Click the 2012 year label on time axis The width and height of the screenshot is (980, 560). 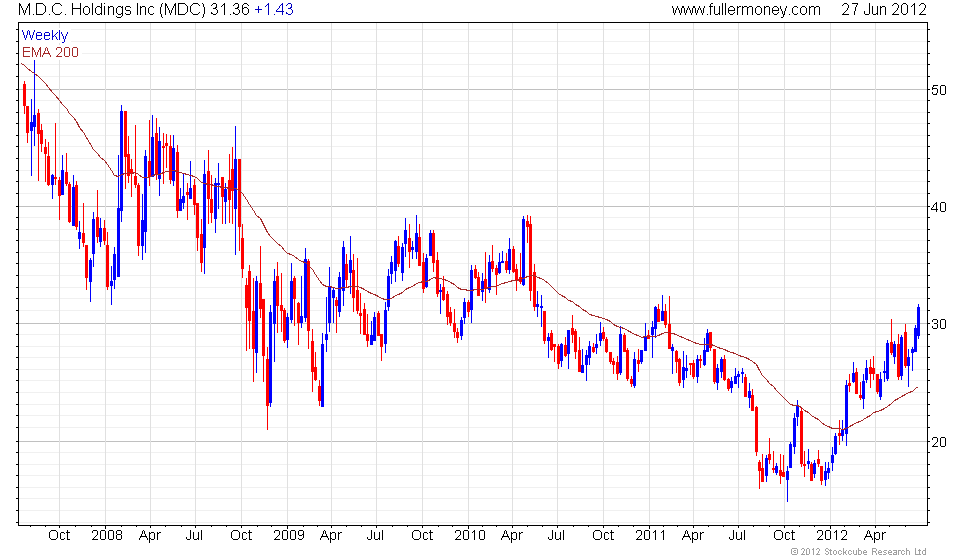click(832, 536)
